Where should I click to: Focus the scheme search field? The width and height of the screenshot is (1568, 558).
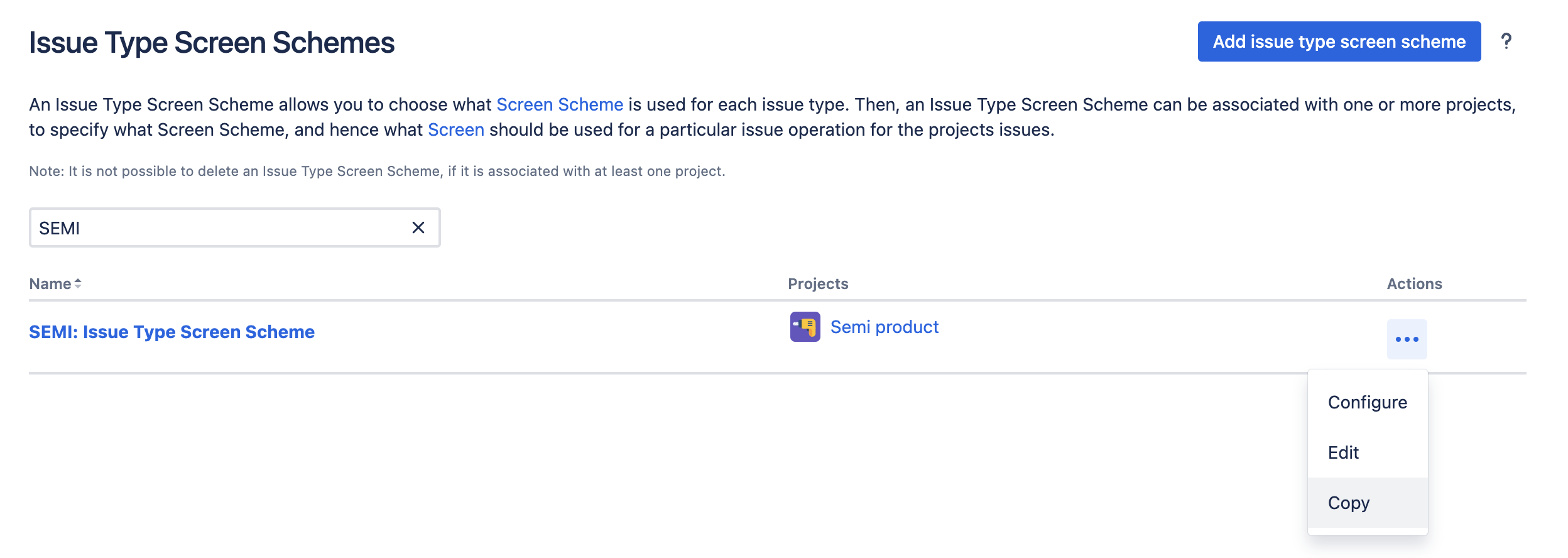tap(220, 227)
